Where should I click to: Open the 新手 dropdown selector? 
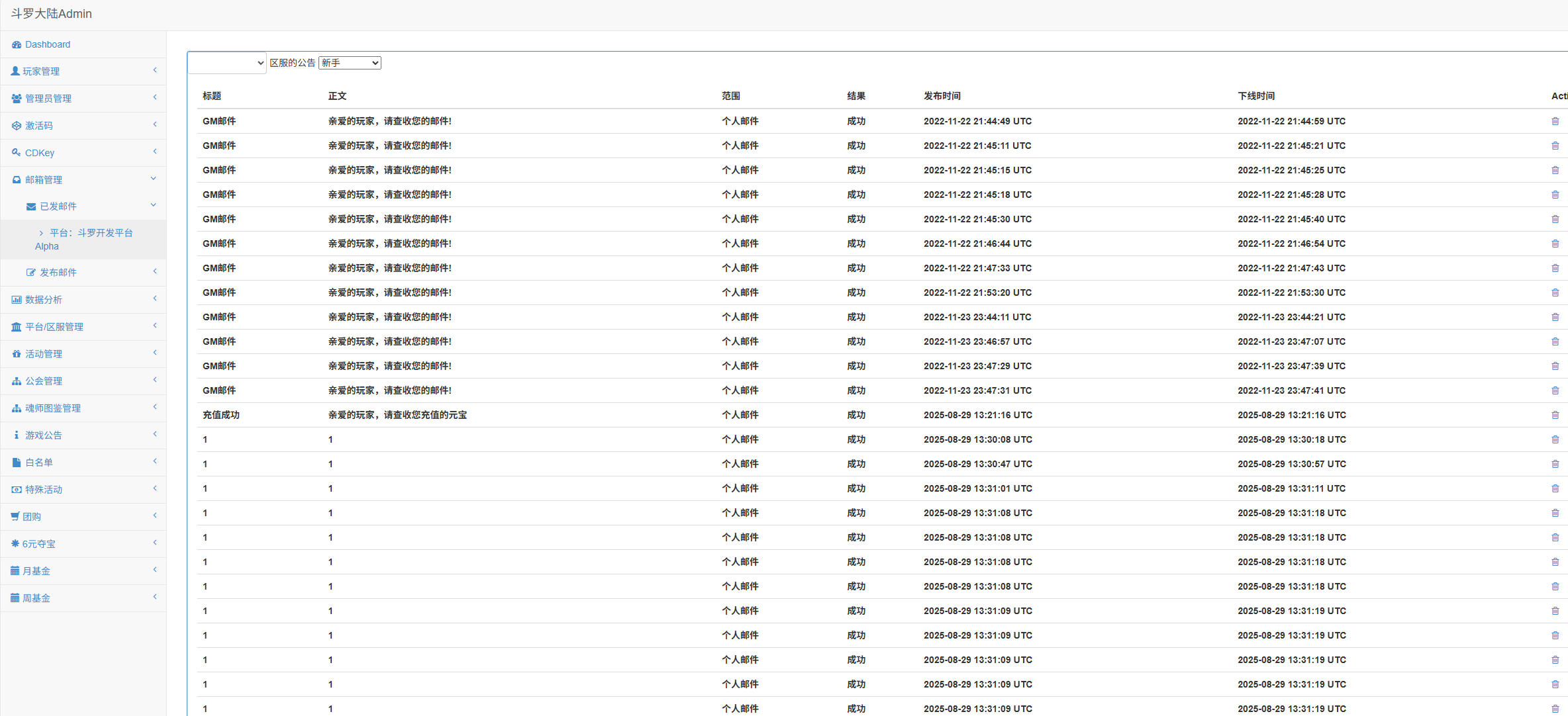tap(350, 63)
